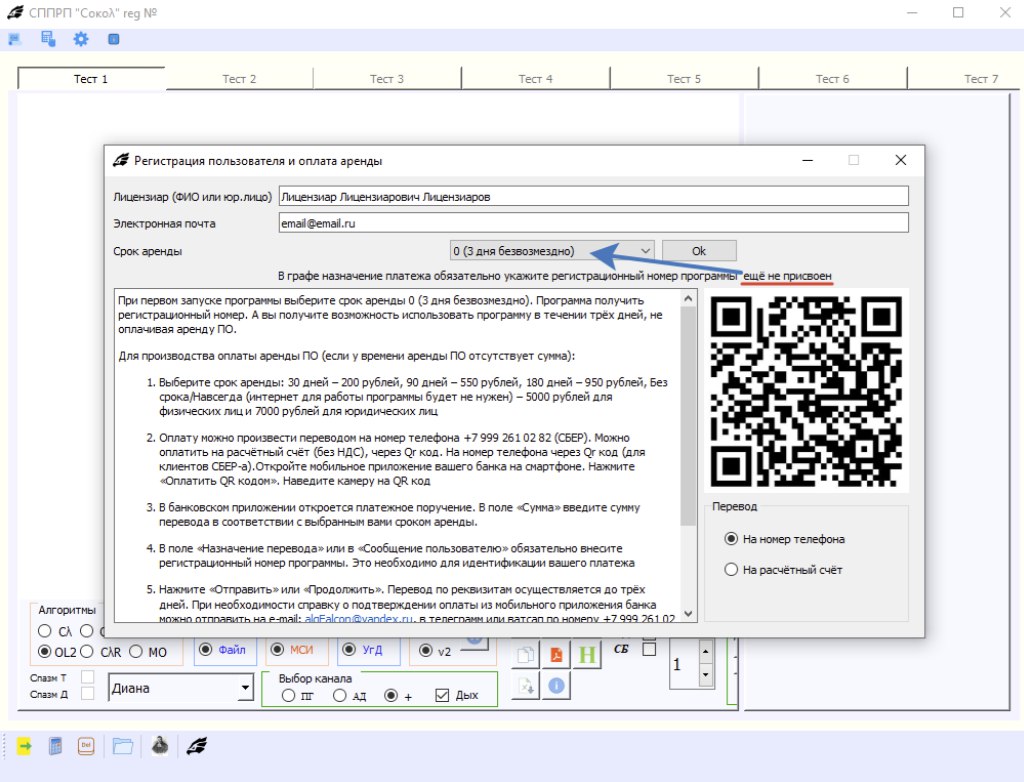Increase the value in the number spinner
This screenshot has height=782, width=1024.
(x=705, y=651)
